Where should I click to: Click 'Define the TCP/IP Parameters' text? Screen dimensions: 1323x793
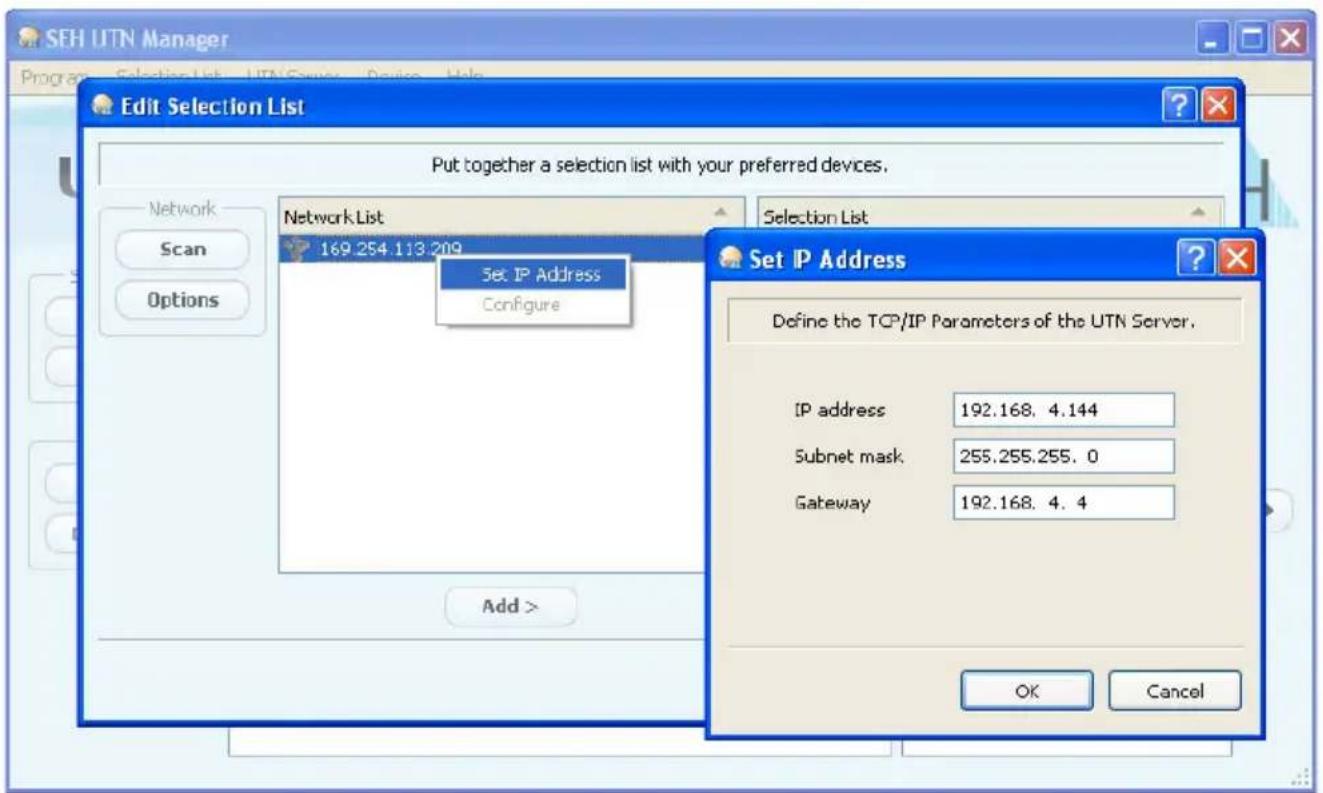tap(984, 324)
